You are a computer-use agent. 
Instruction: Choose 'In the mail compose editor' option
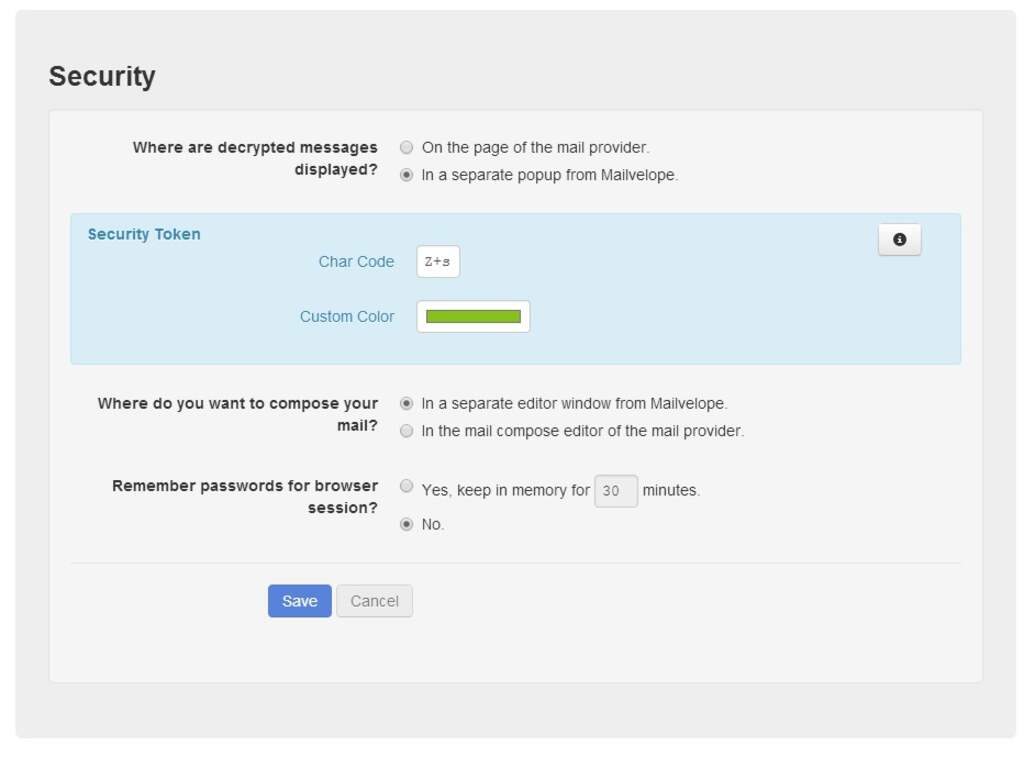[406, 431]
